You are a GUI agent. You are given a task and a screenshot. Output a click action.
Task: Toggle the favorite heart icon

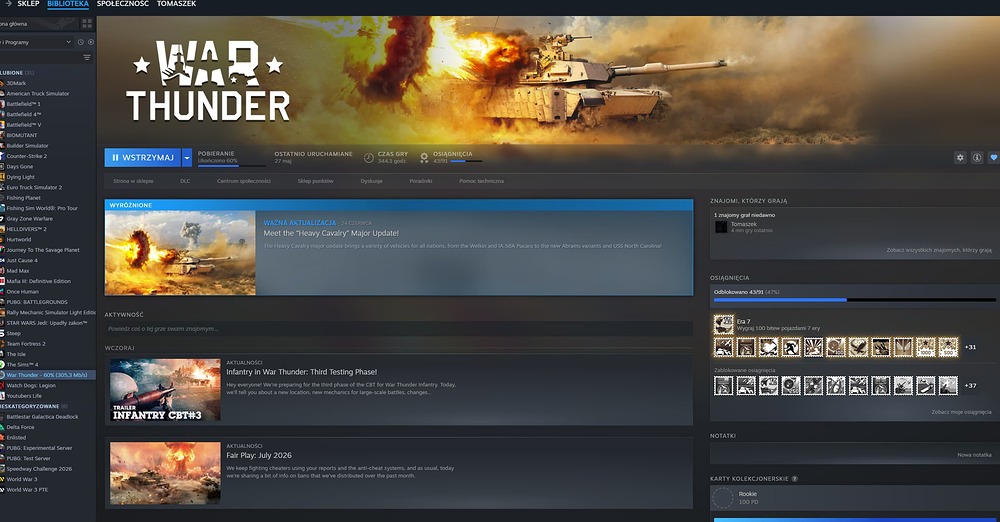994,158
